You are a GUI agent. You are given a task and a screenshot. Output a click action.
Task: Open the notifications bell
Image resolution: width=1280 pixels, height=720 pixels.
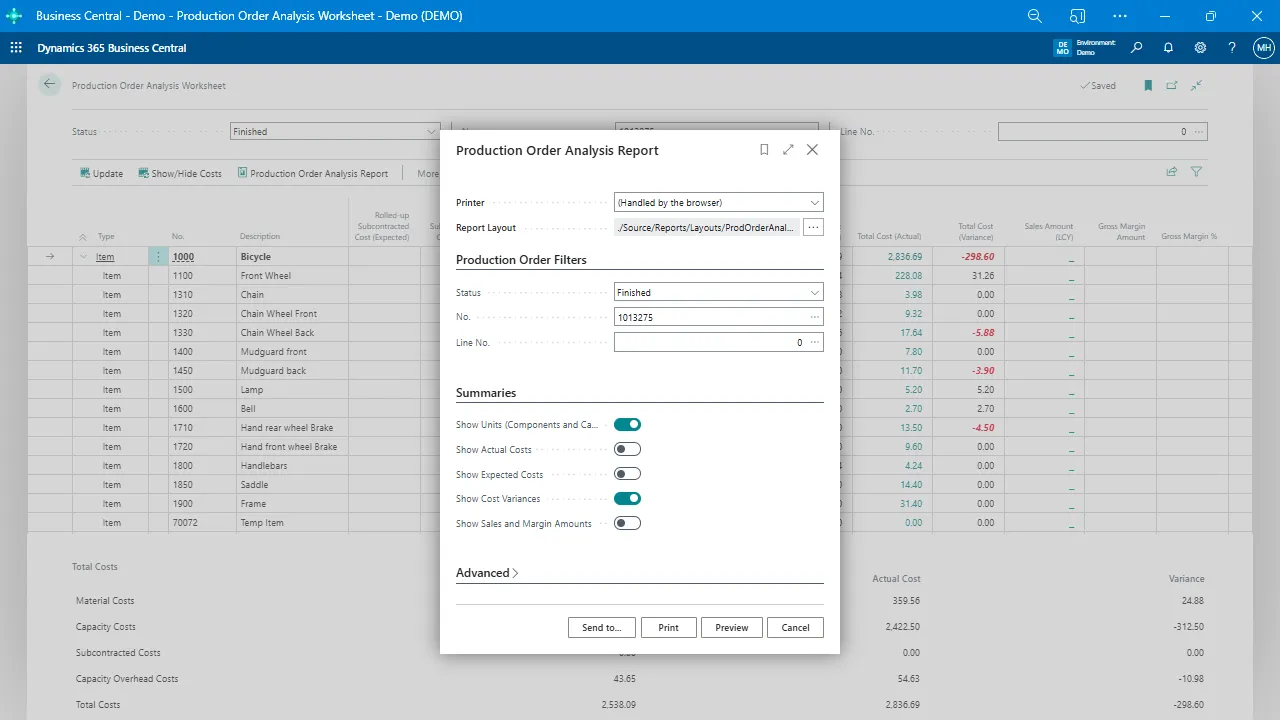1168,48
